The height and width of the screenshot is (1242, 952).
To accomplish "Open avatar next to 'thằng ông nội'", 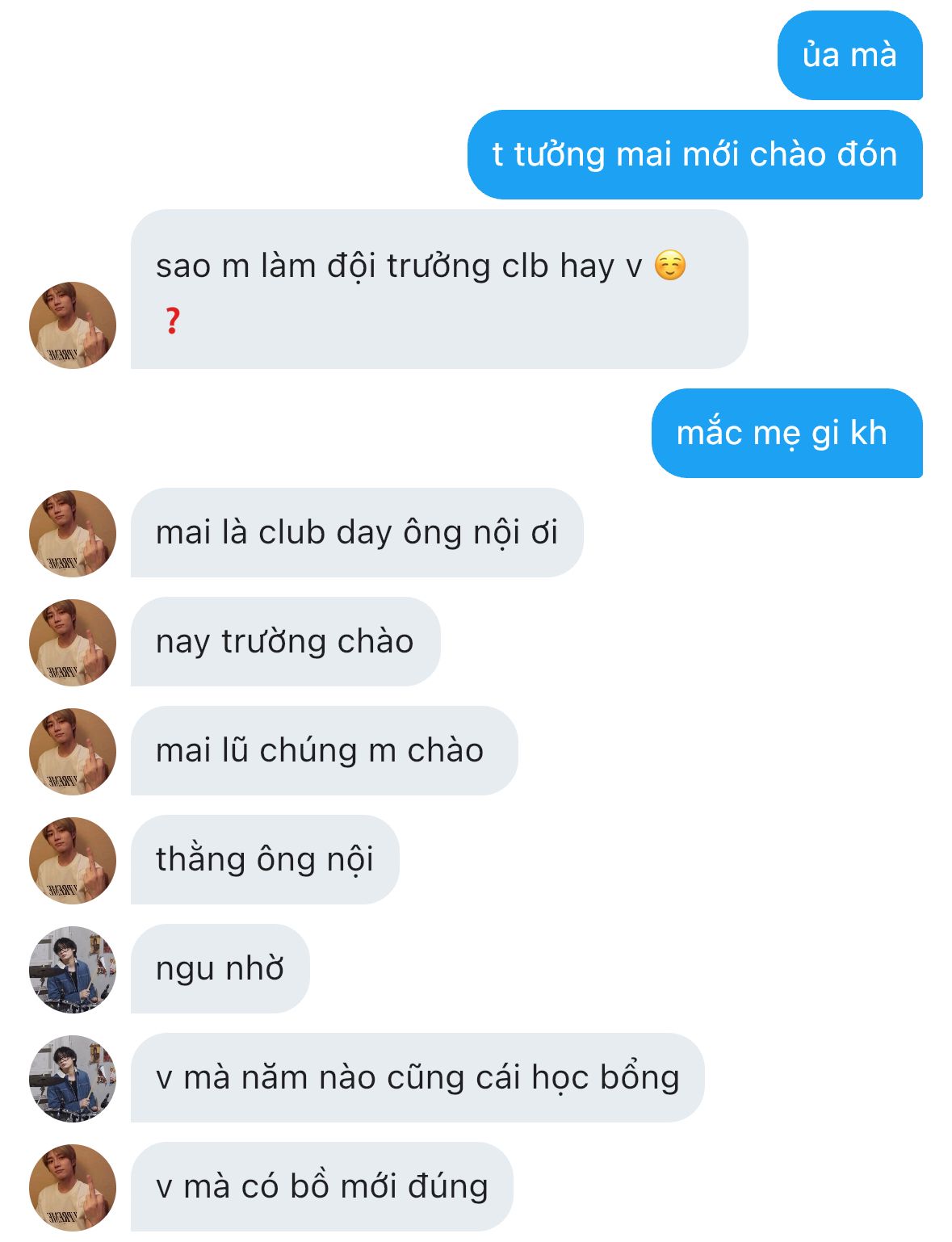I will pos(73,861).
